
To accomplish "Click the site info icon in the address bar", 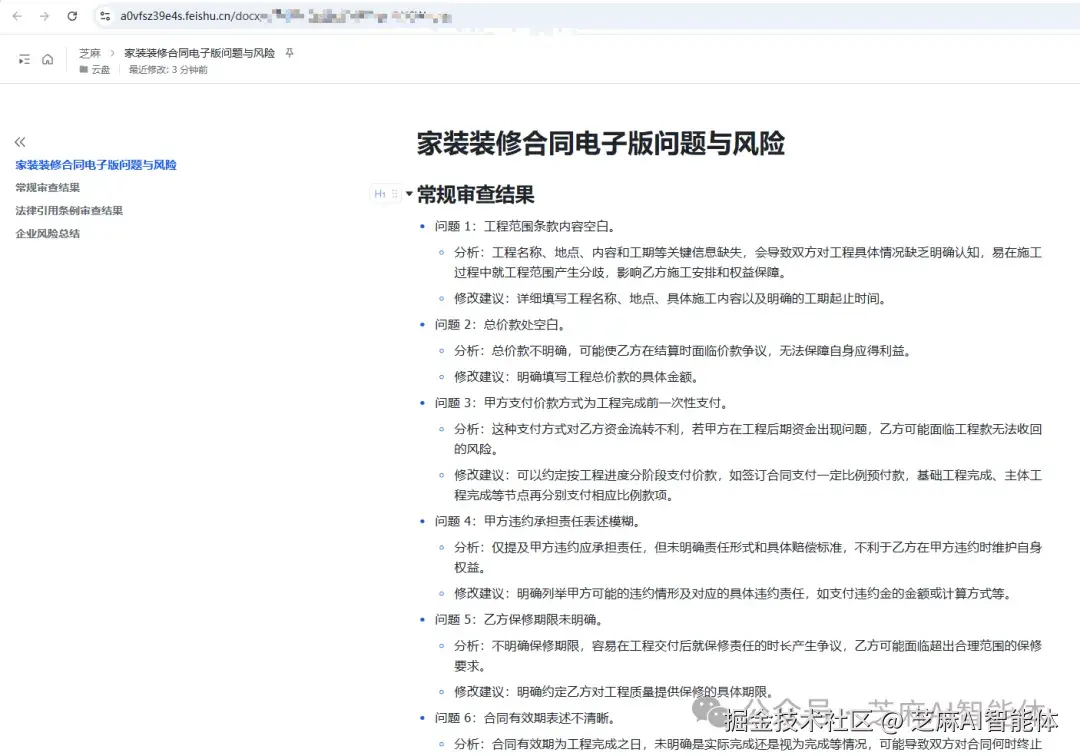I will pos(104,16).
